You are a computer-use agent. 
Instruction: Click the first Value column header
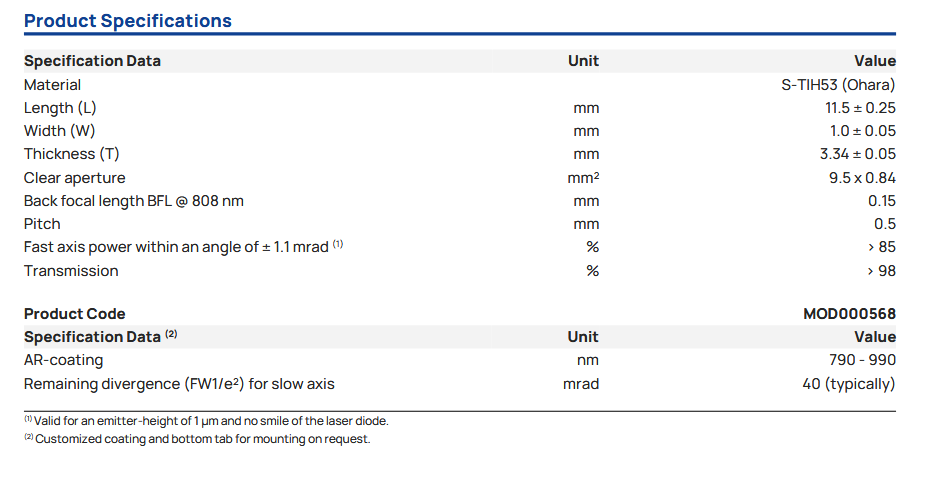coord(874,61)
